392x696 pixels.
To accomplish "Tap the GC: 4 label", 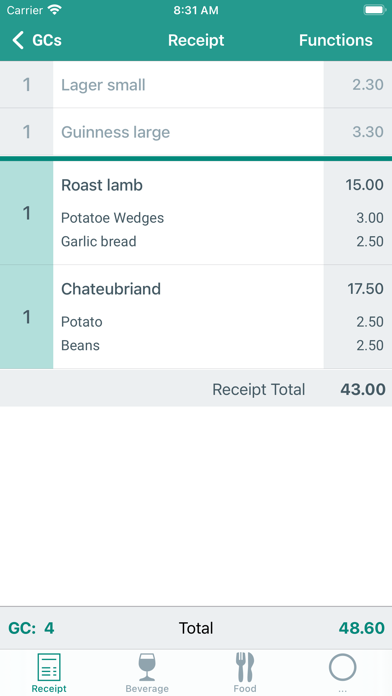I will (x=31, y=628).
